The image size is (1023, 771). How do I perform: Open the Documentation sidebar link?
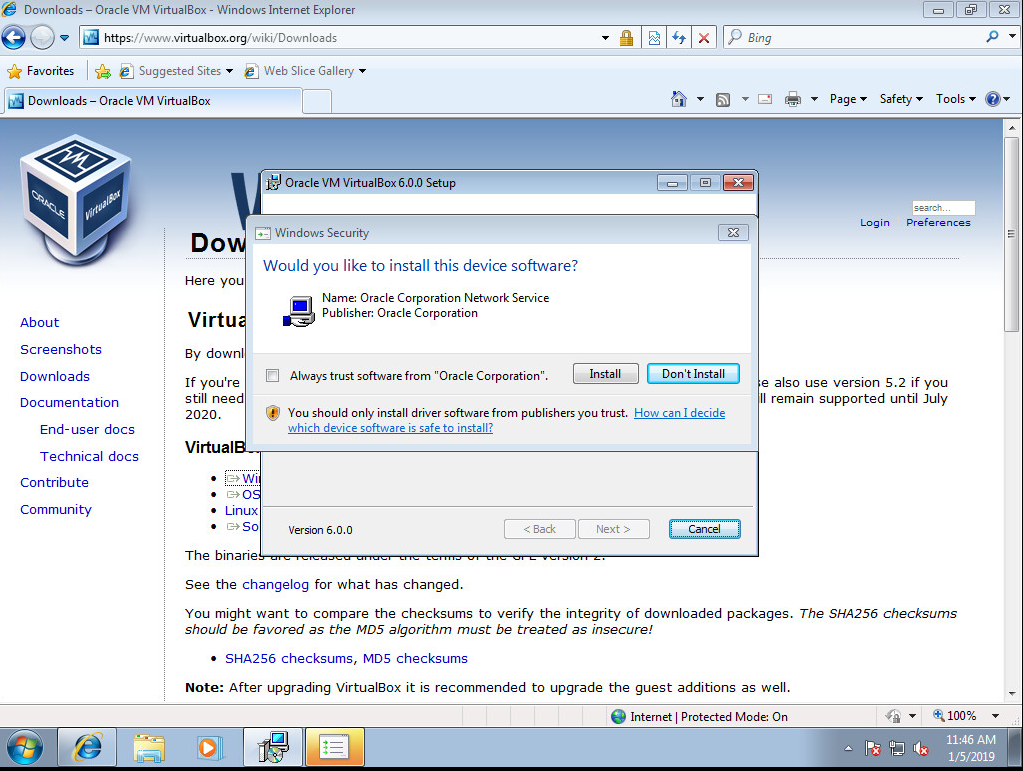tap(69, 402)
